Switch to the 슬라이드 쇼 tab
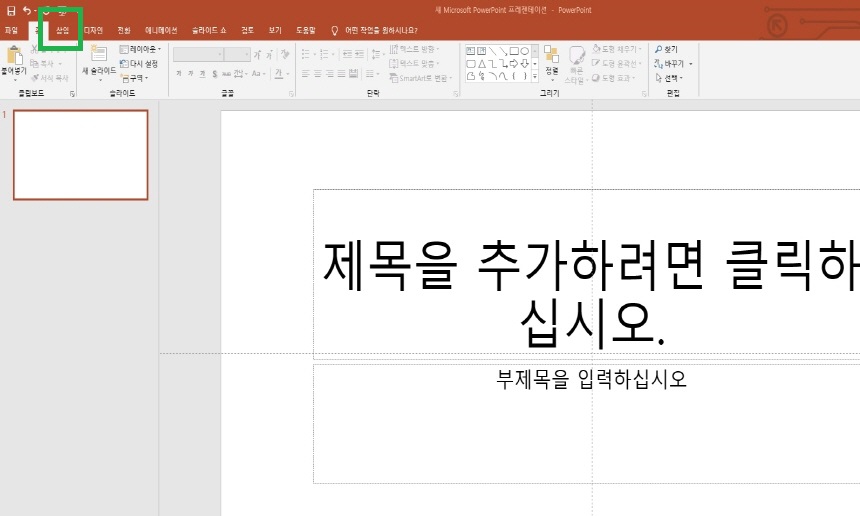Screen dimensions: 860x516 point(209,31)
